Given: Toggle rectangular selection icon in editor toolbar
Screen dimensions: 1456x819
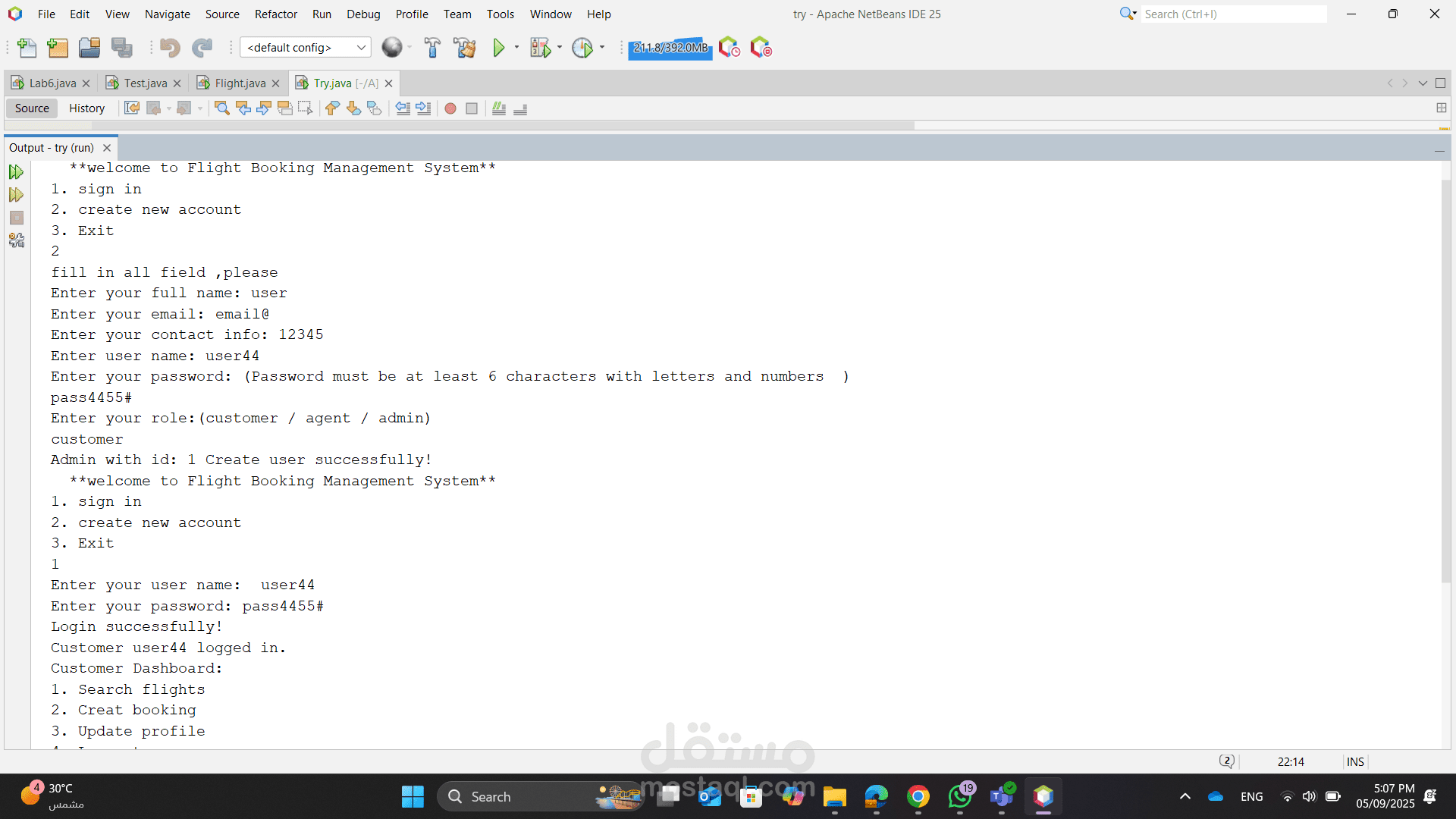Looking at the screenshot, I should coord(305,108).
